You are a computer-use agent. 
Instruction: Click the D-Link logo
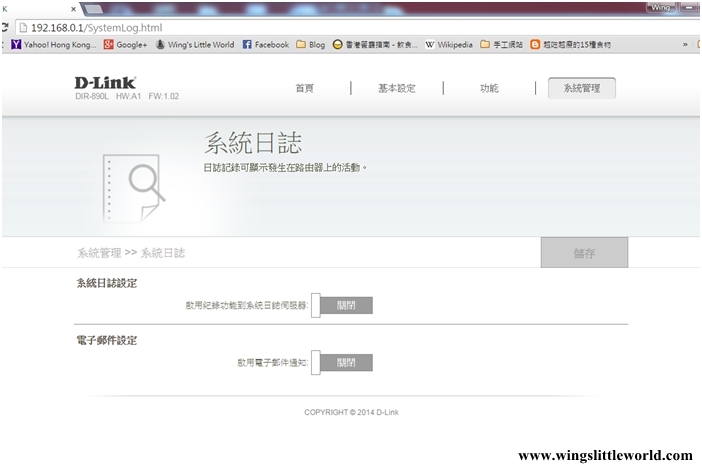[104, 82]
